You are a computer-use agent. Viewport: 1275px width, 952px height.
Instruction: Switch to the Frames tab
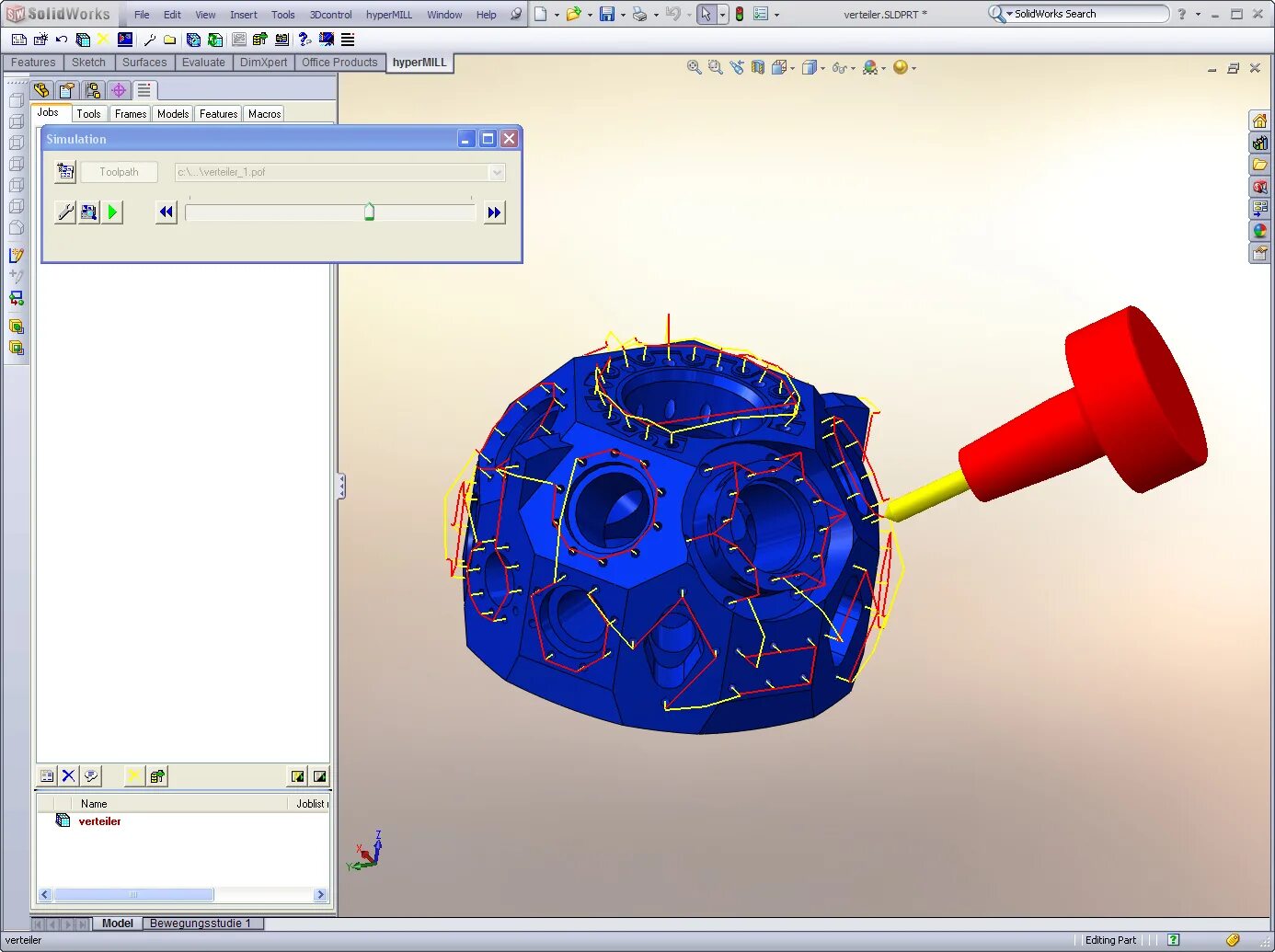[130, 113]
